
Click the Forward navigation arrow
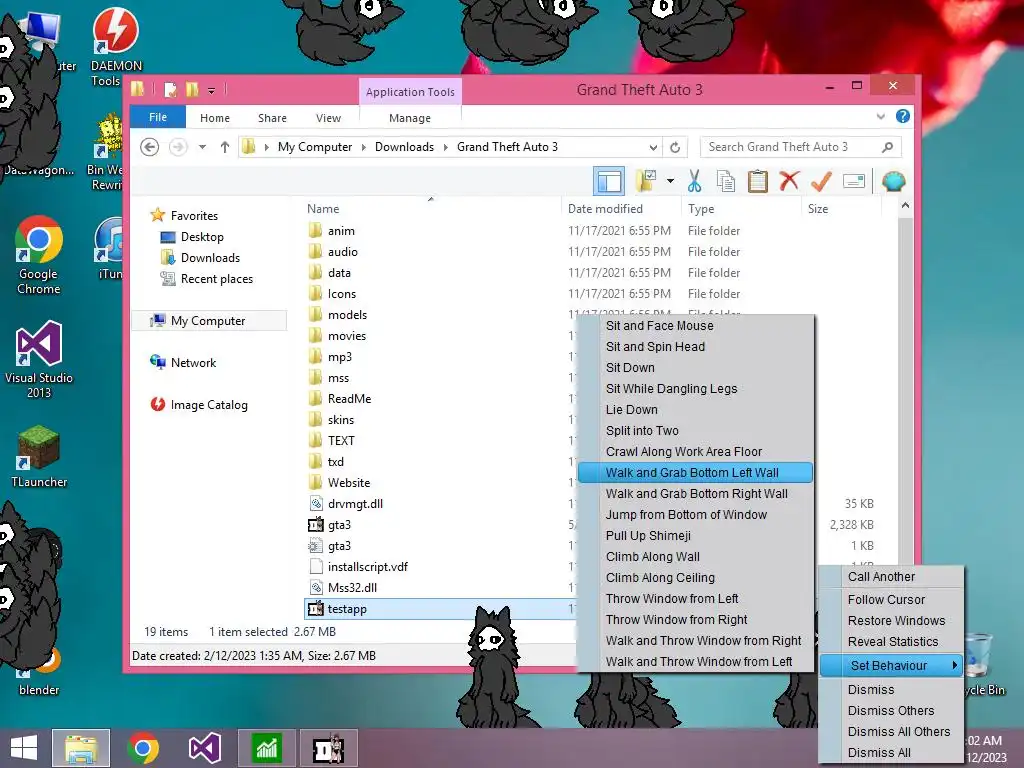(x=178, y=147)
